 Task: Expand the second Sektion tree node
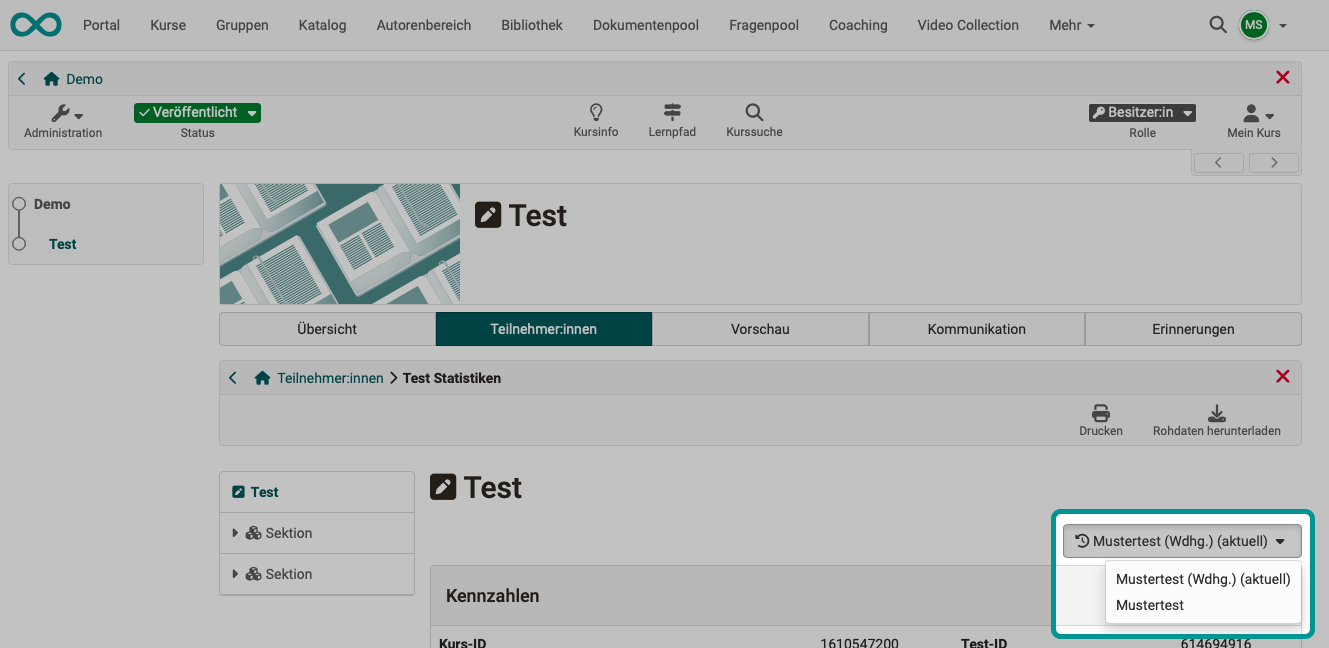tap(236, 575)
